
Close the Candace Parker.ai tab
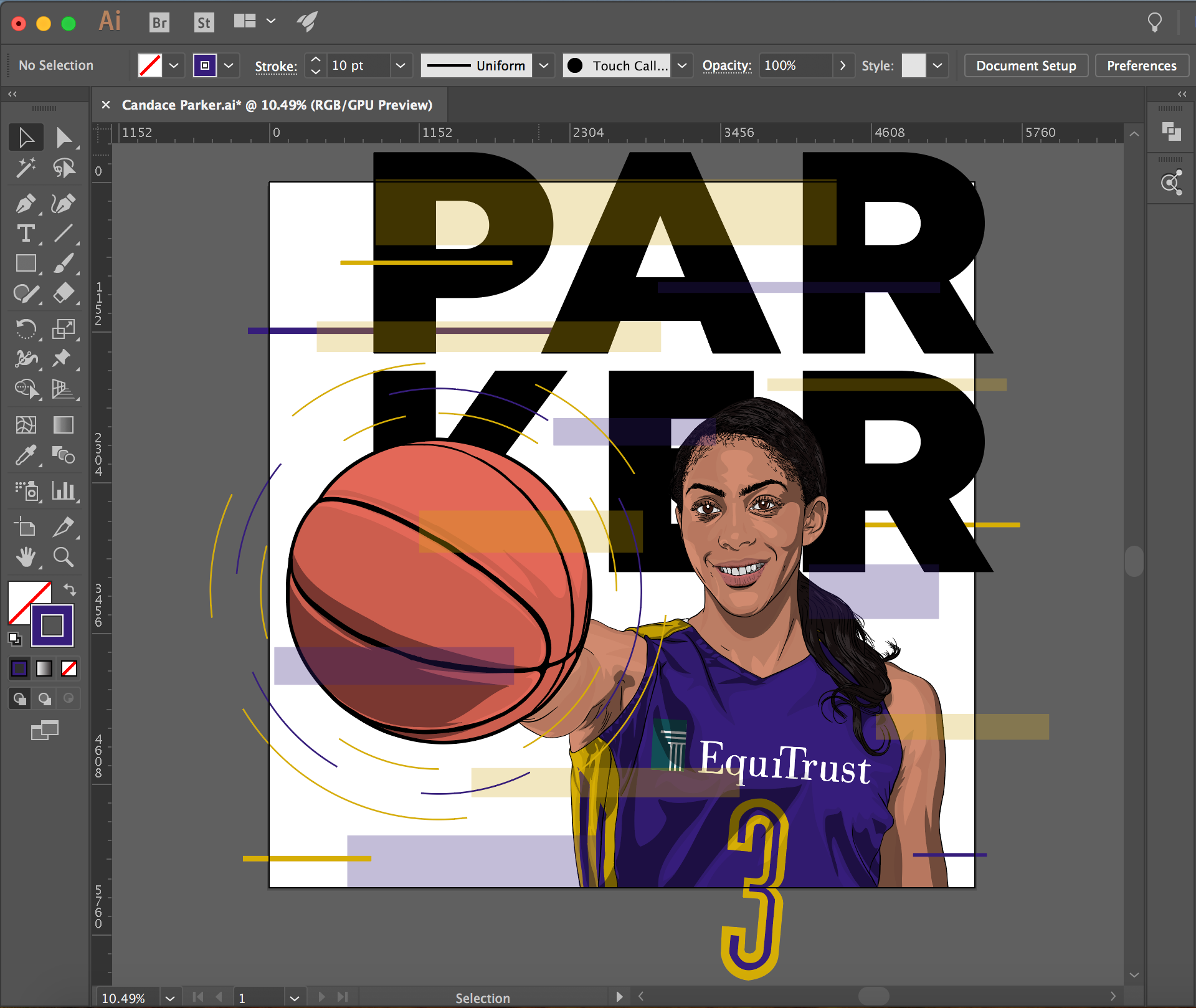106,105
